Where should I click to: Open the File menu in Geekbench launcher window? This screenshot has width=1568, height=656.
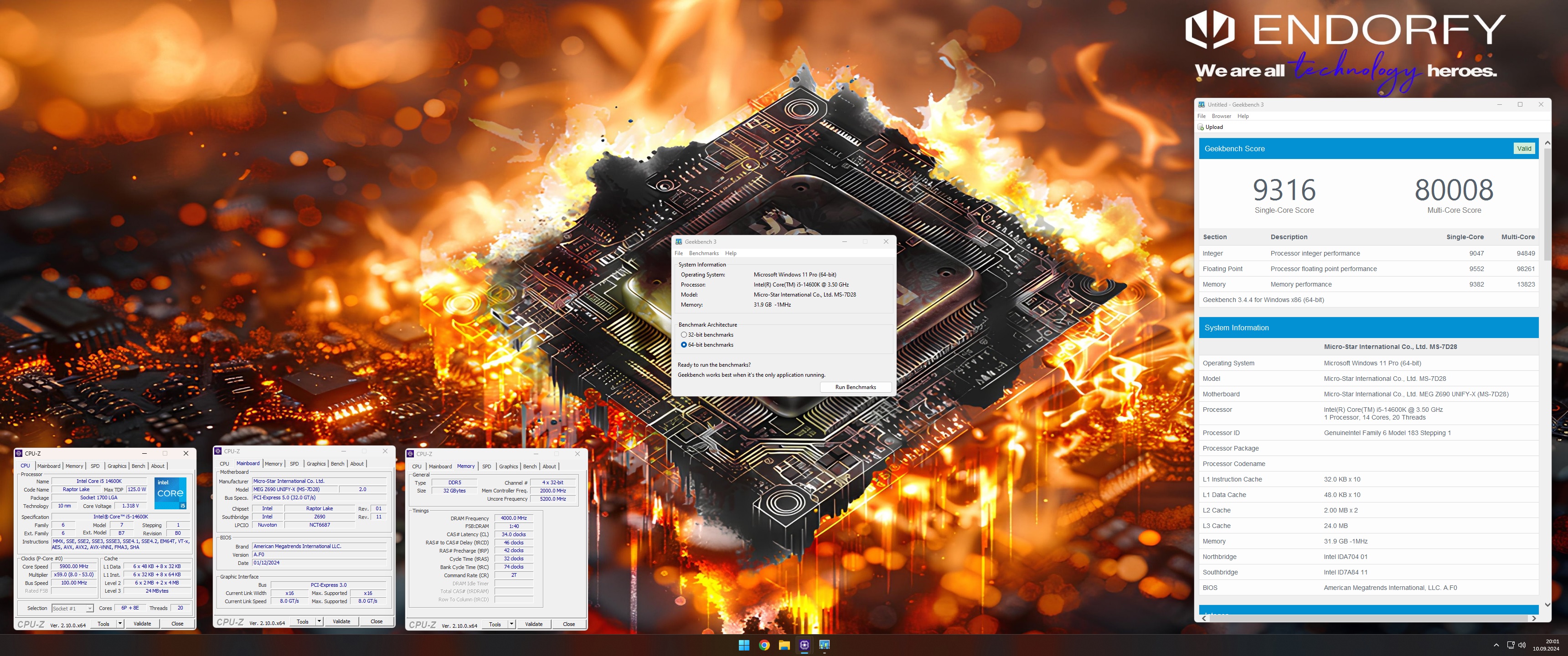[x=679, y=253]
